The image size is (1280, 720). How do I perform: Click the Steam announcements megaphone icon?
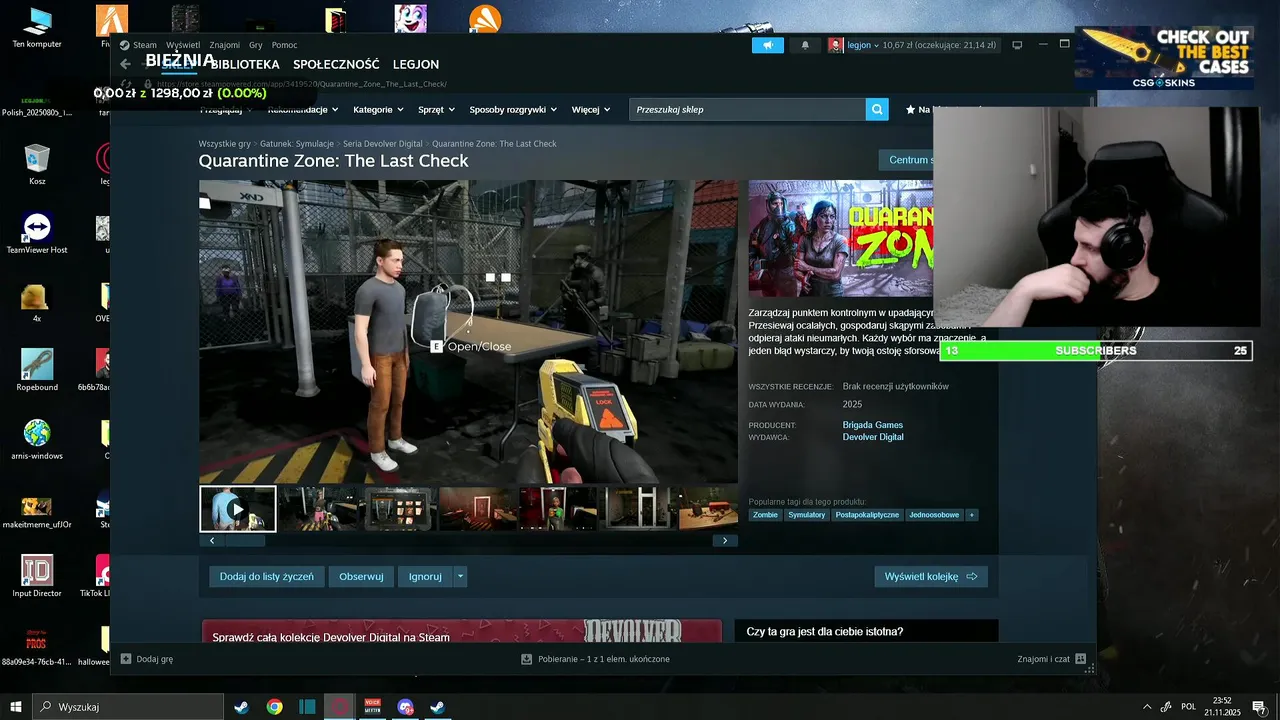pos(767,45)
